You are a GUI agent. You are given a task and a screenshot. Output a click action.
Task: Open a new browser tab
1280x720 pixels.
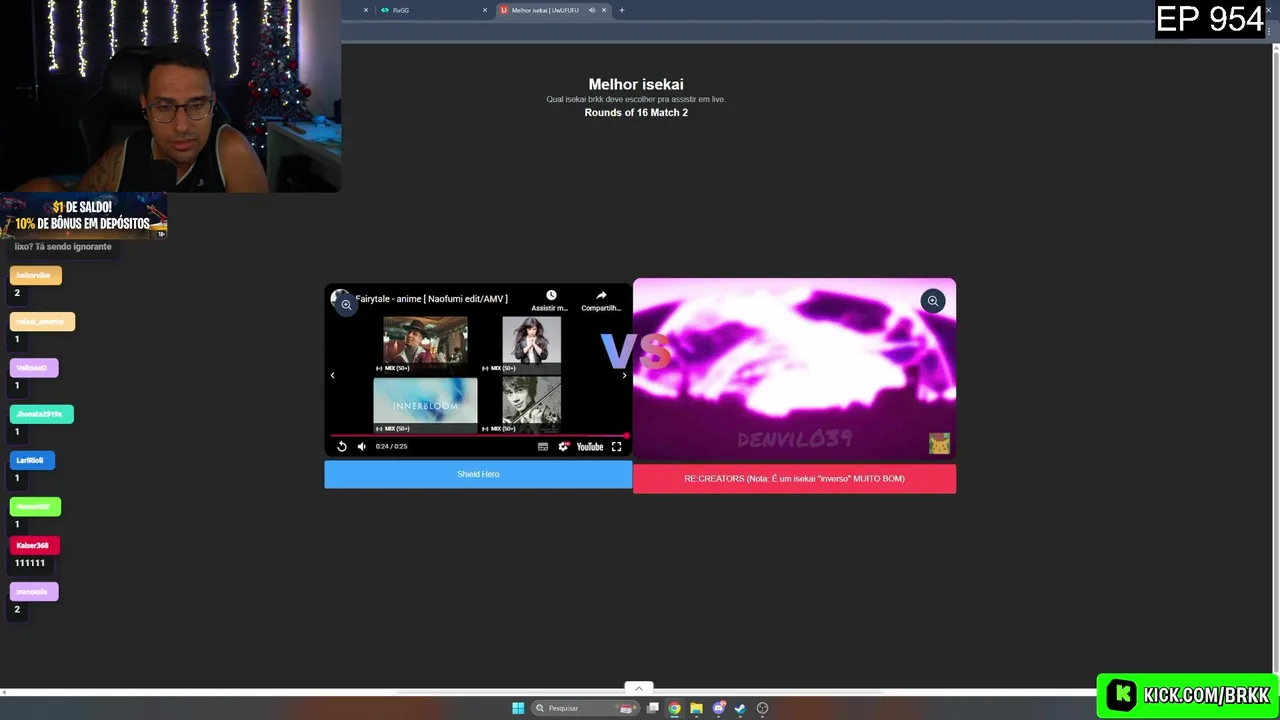(621, 10)
